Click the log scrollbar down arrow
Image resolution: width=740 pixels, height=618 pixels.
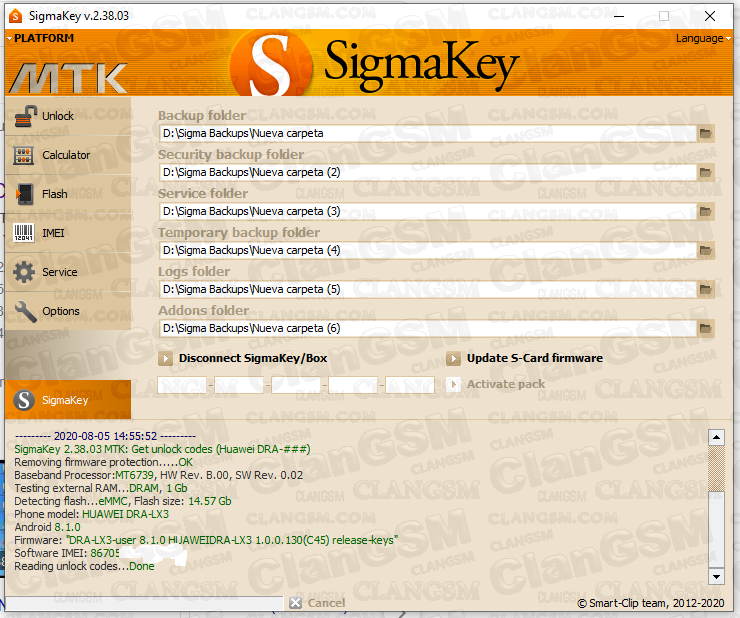[x=716, y=576]
